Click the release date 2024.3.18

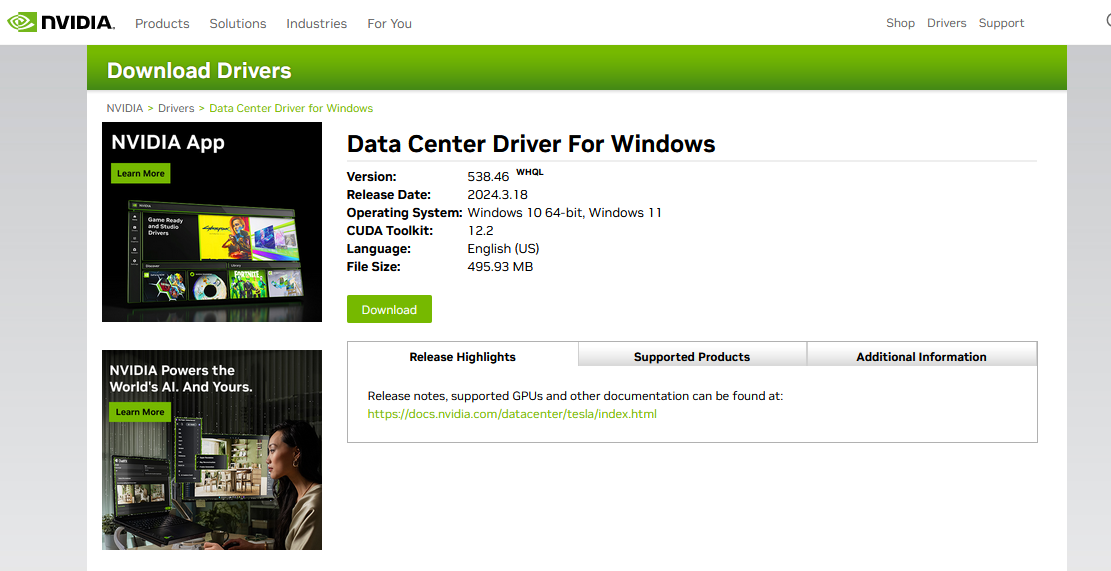tap(497, 195)
